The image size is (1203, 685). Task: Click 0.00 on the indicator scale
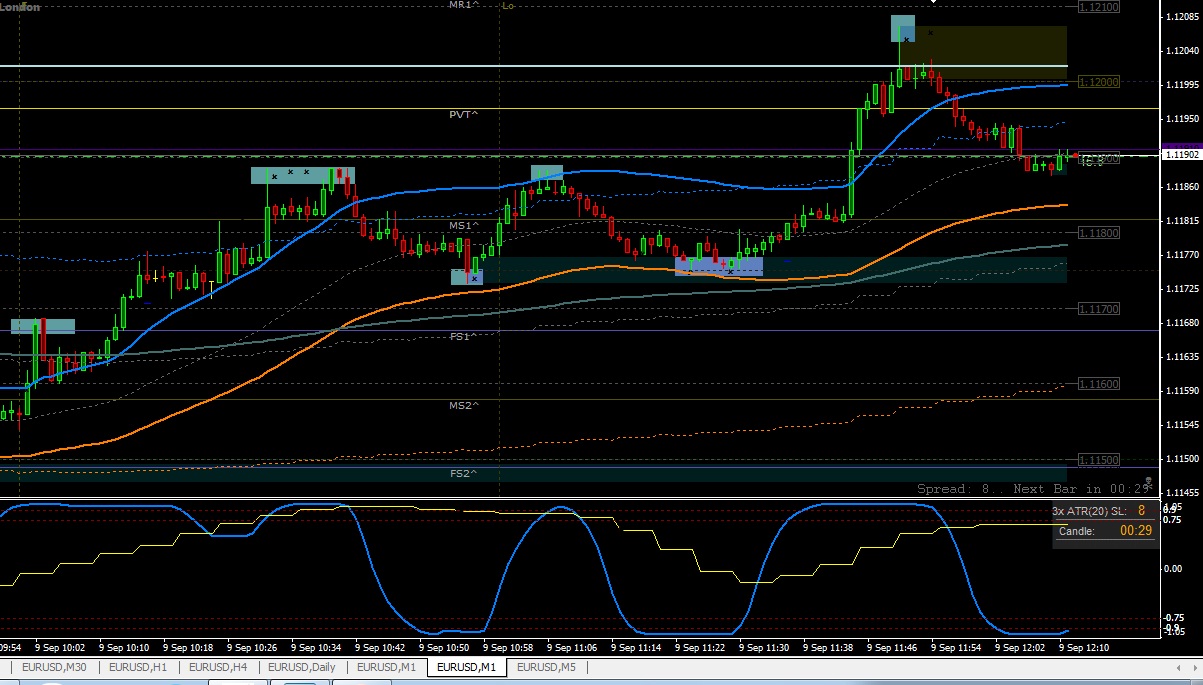point(1175,569)
